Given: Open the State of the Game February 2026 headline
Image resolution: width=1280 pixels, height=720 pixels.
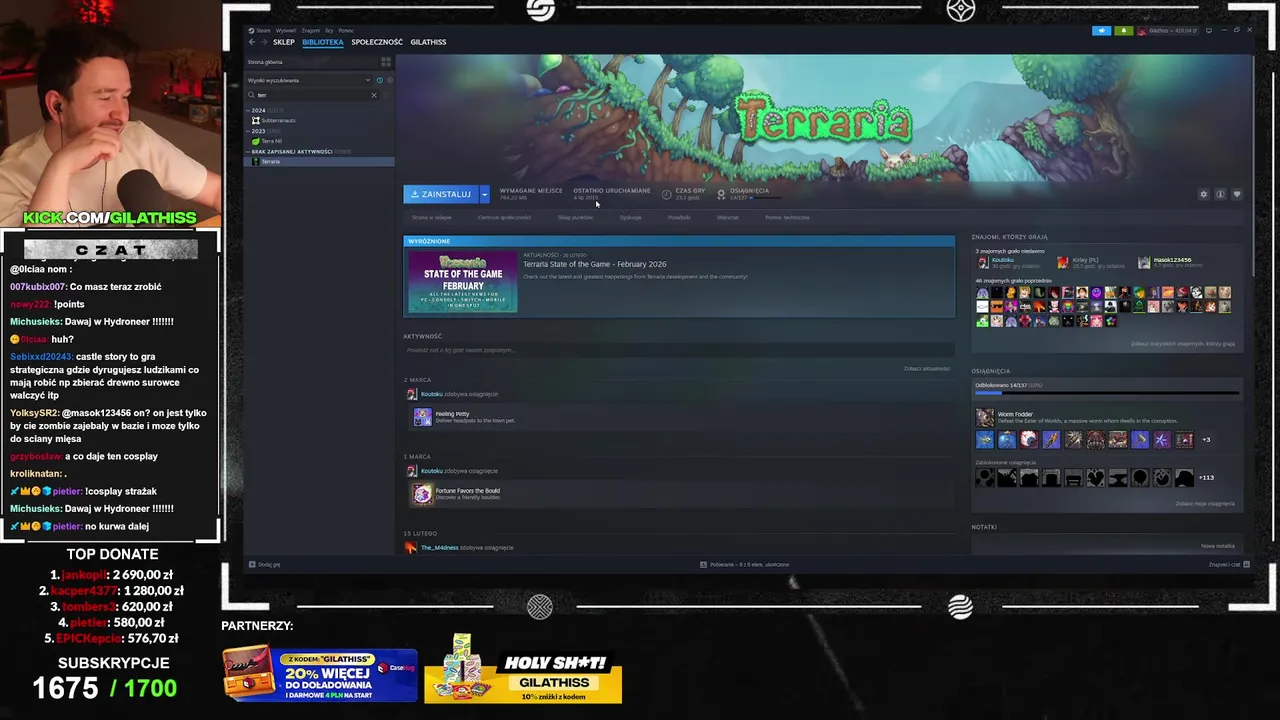Looking at the screenshot, I should click(x=594, y=264).
